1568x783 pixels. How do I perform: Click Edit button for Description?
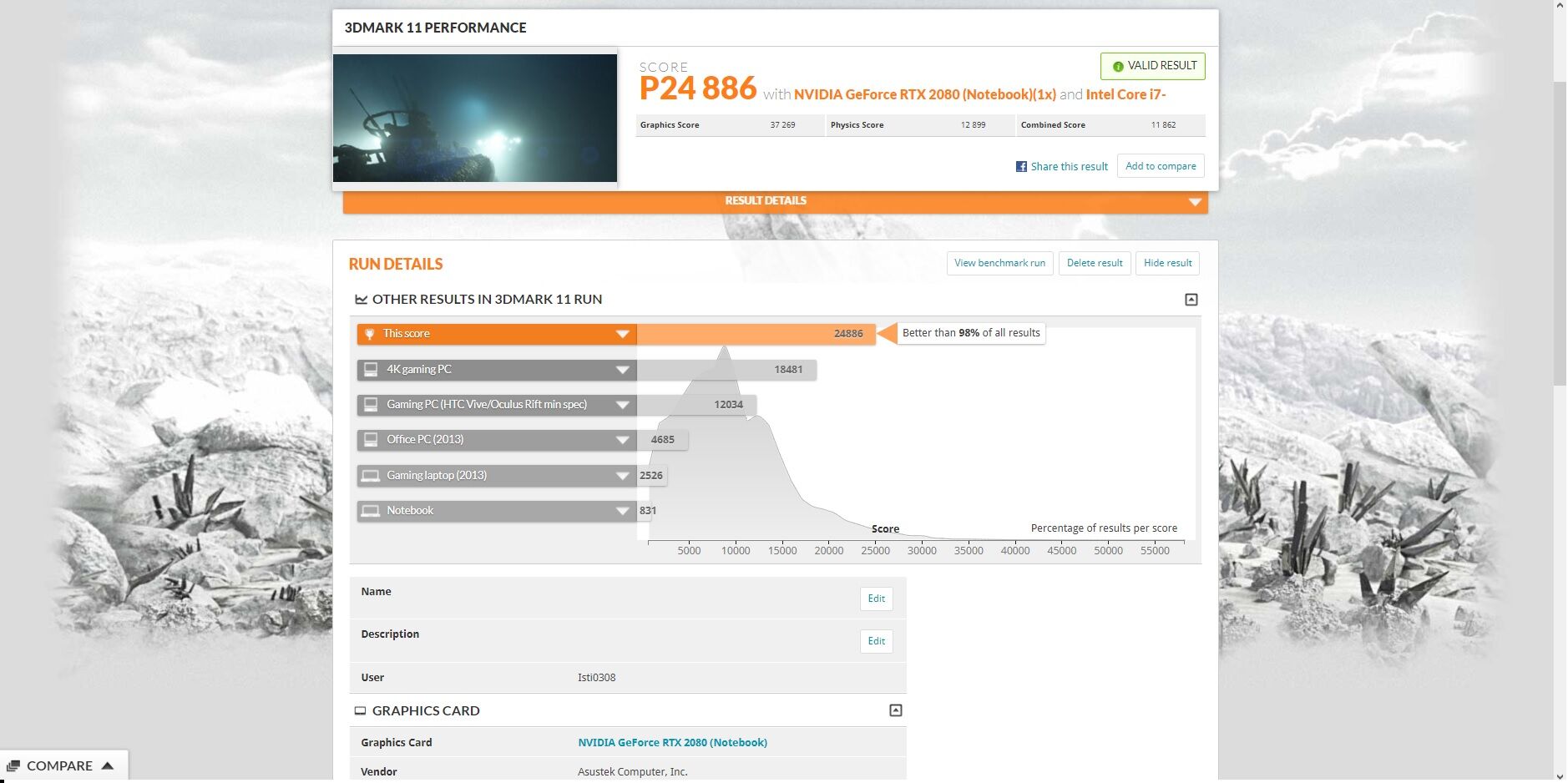coord(876,641)
